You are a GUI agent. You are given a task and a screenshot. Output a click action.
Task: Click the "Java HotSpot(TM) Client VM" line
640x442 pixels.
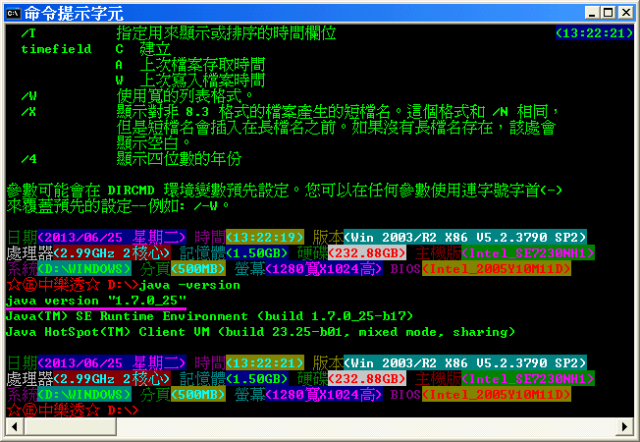tap(260, 332)
